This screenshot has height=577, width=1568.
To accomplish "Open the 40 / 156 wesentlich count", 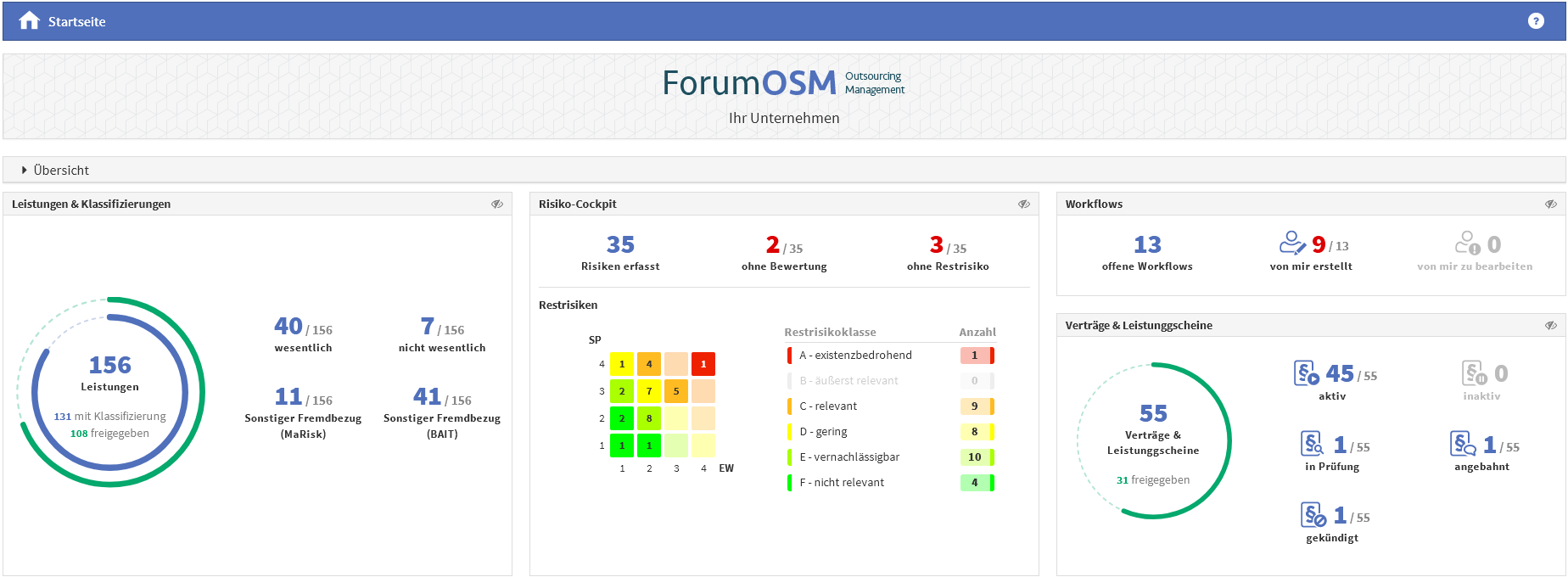I will click(x=303, y=334).
